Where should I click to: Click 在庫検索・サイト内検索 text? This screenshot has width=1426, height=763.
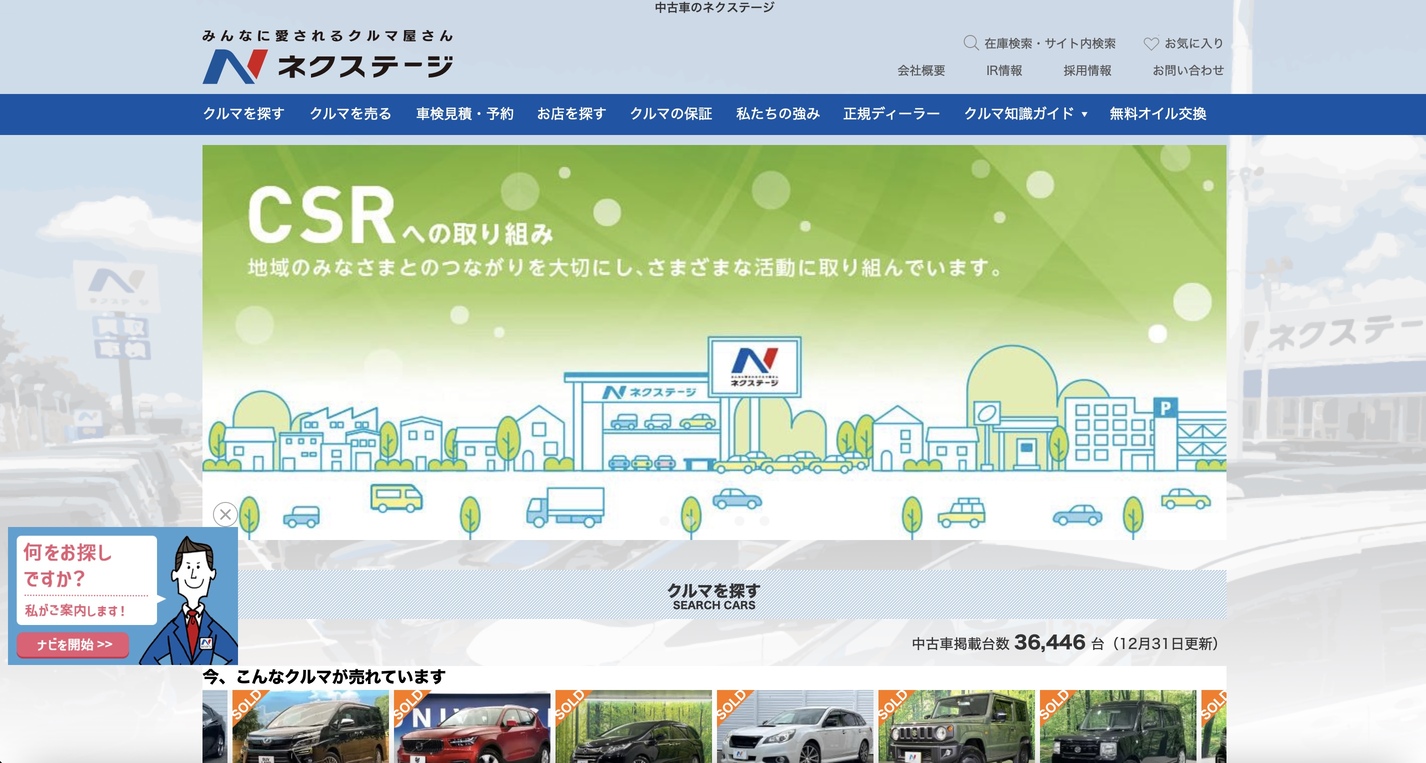point(1050,44)
